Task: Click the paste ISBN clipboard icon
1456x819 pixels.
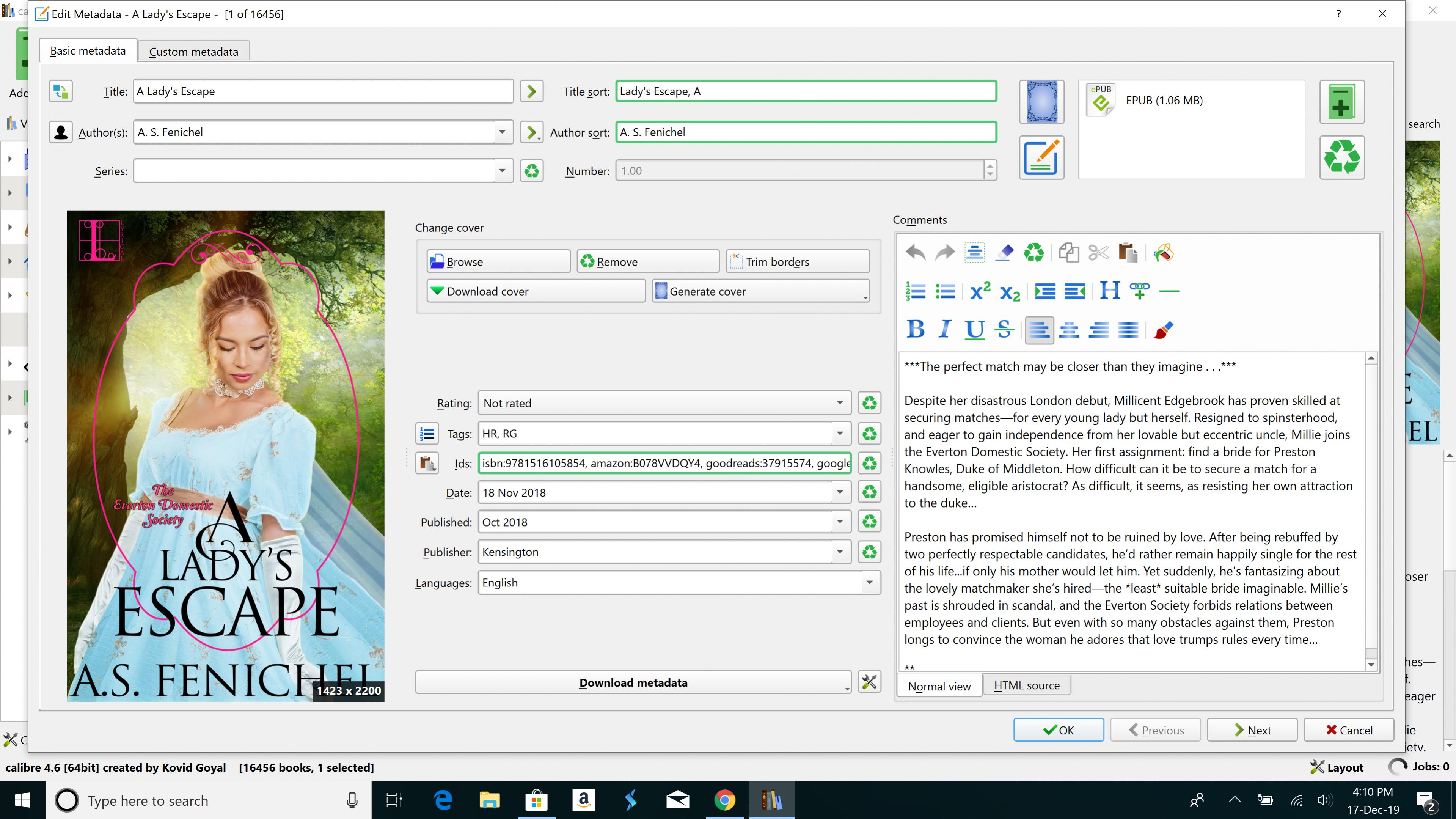Action: pyautogui.click(x=427, y=464)
